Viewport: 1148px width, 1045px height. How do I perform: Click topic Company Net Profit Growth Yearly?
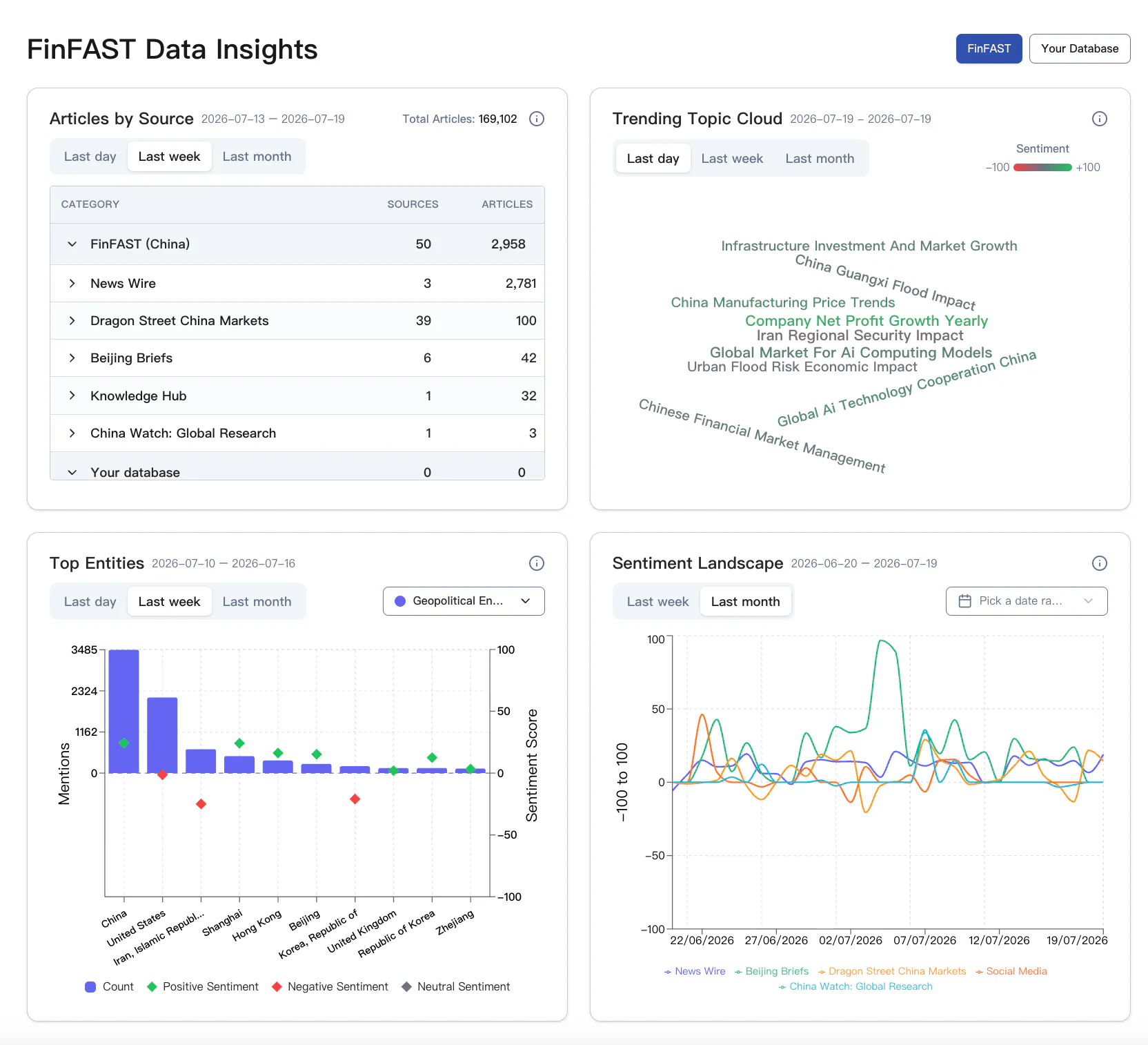pyautogui.click(x=867, y=321)
